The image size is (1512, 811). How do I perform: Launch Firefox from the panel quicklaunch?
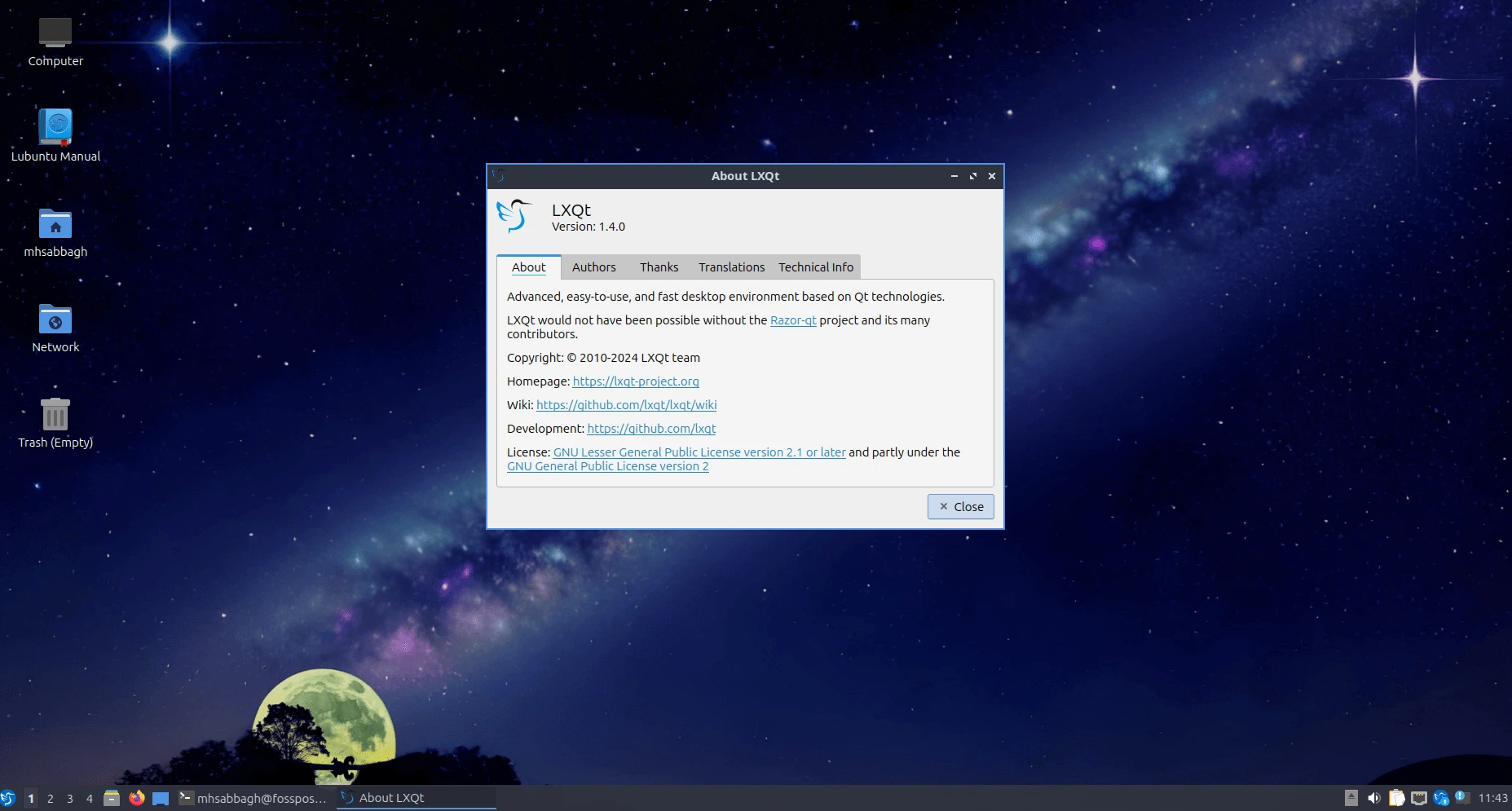click(137, 798)
